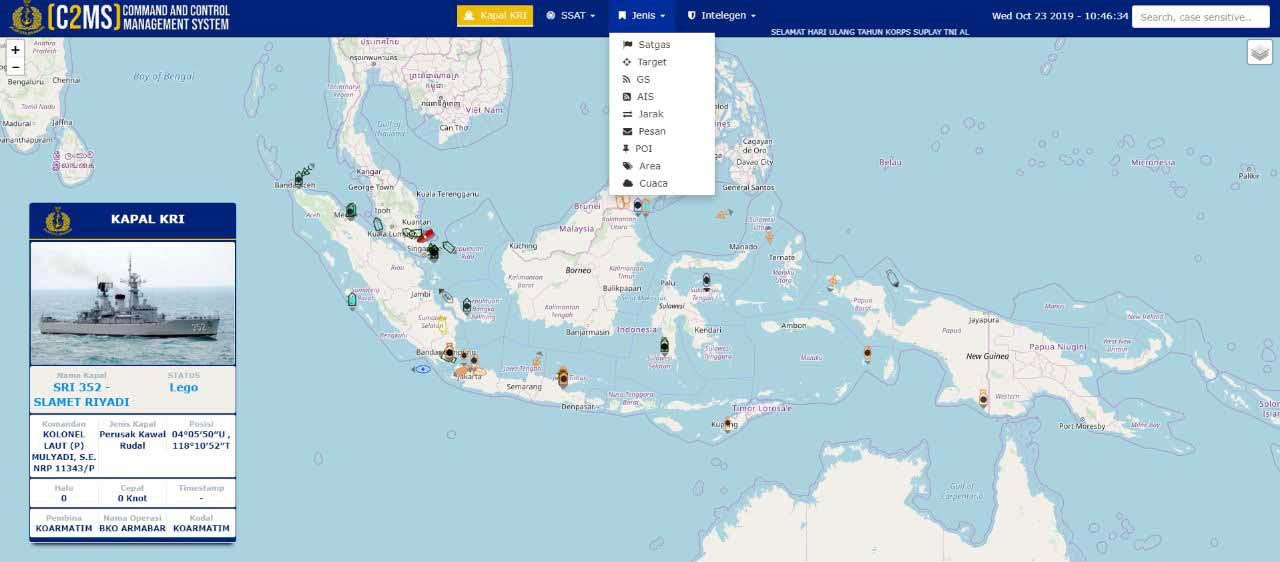Choose AIS in the Jenis menu
1280x562 pixels.
pos(645,97)
